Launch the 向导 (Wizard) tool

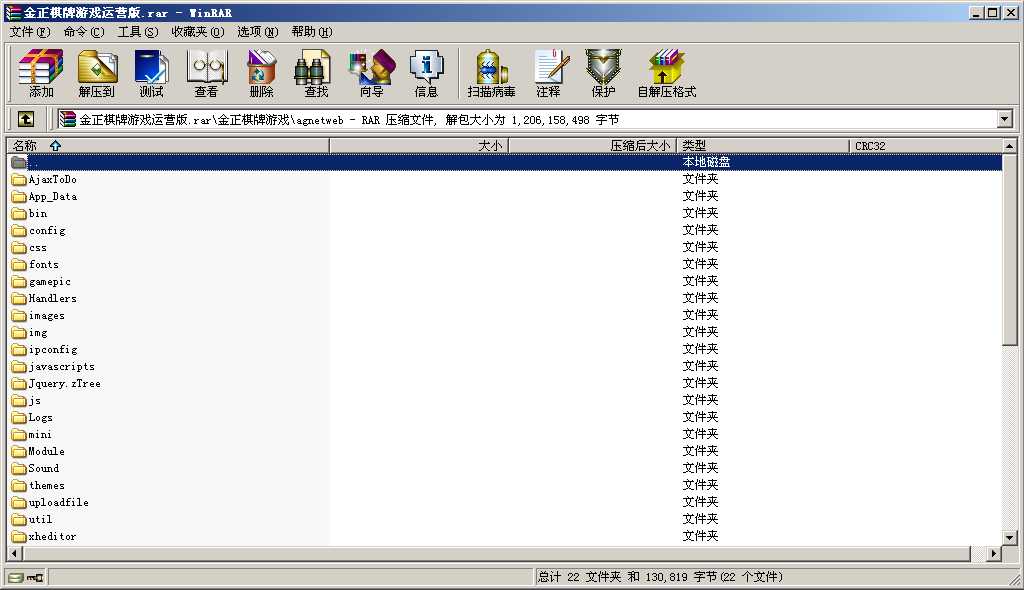click(372, 73)
